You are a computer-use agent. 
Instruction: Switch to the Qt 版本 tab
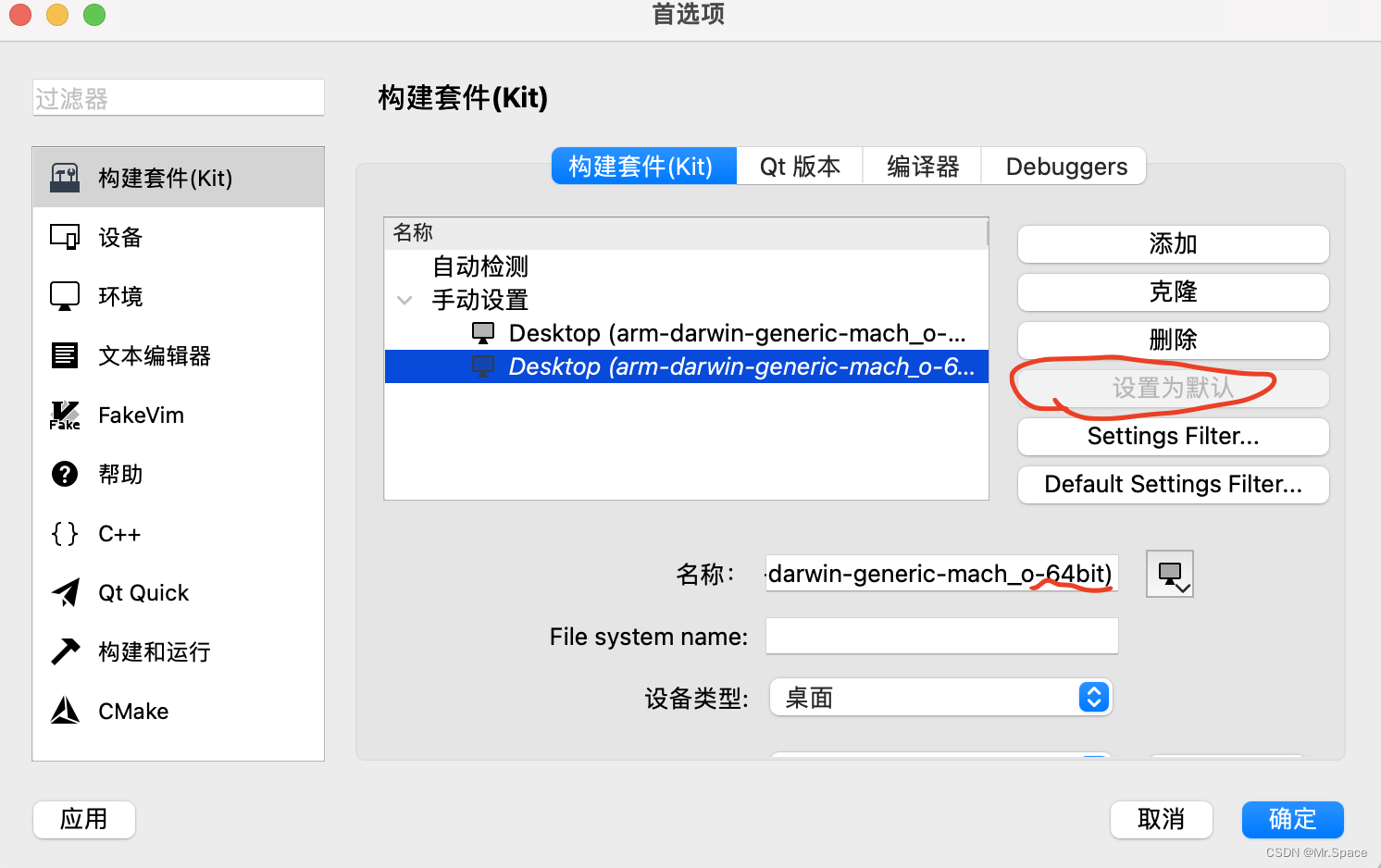pyautogui.click(x=800, y=167)
